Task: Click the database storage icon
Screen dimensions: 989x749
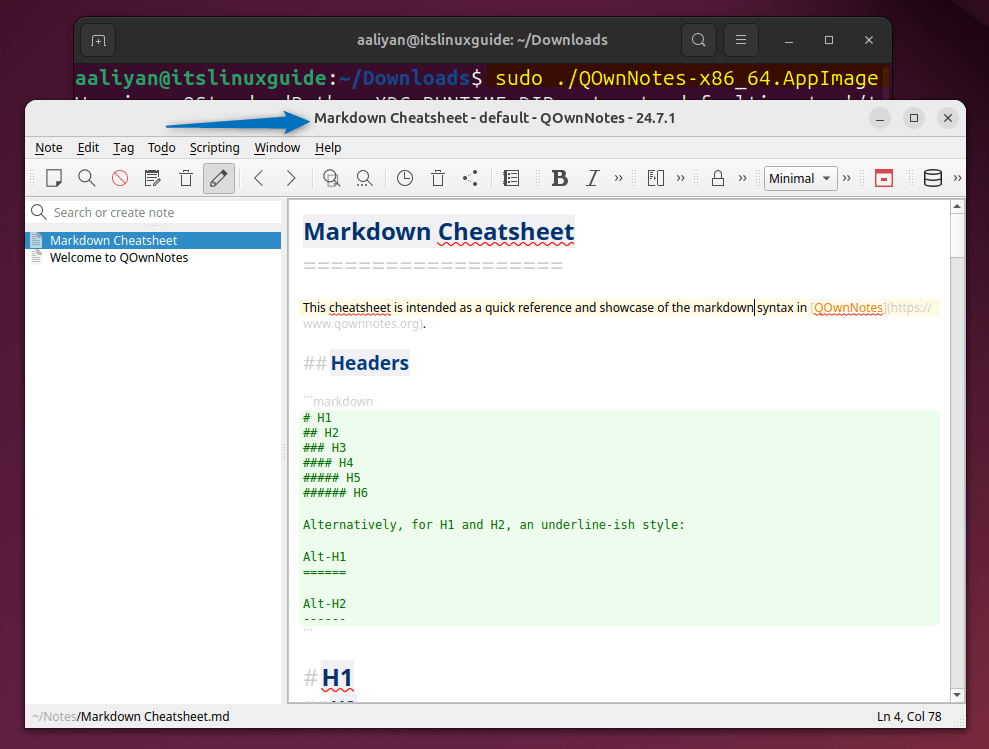Action: [x=932, y=178]
